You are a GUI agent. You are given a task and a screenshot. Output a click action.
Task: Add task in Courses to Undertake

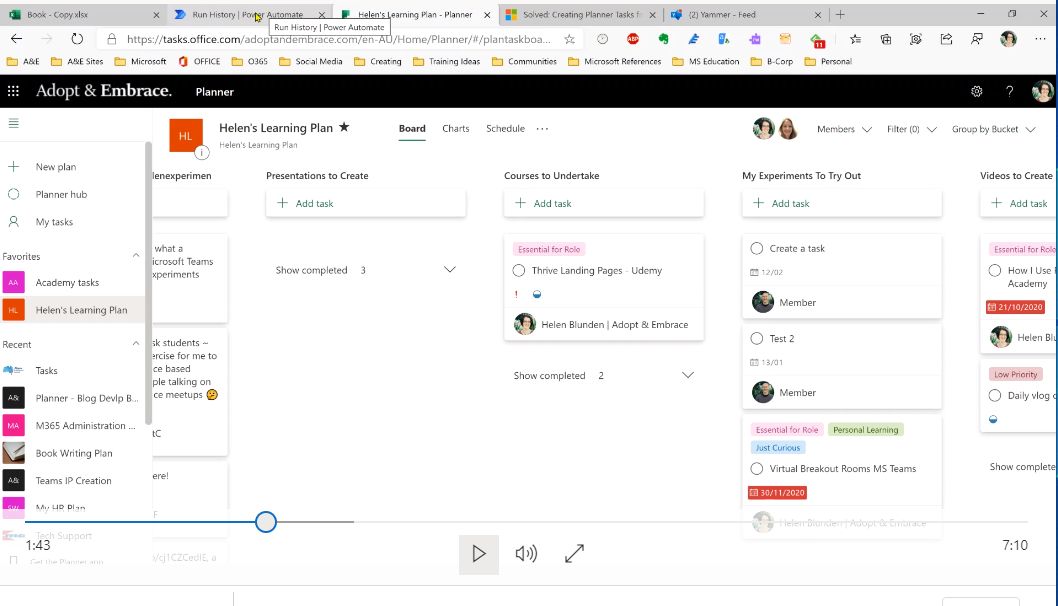pos(604,203)
